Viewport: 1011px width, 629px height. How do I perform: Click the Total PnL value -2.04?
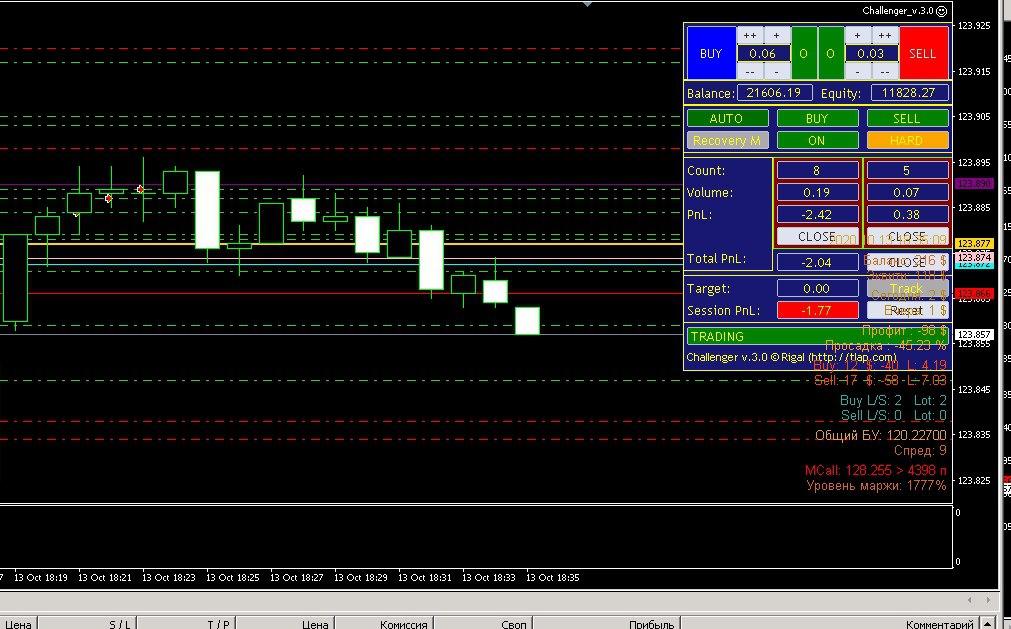[818, 262]
